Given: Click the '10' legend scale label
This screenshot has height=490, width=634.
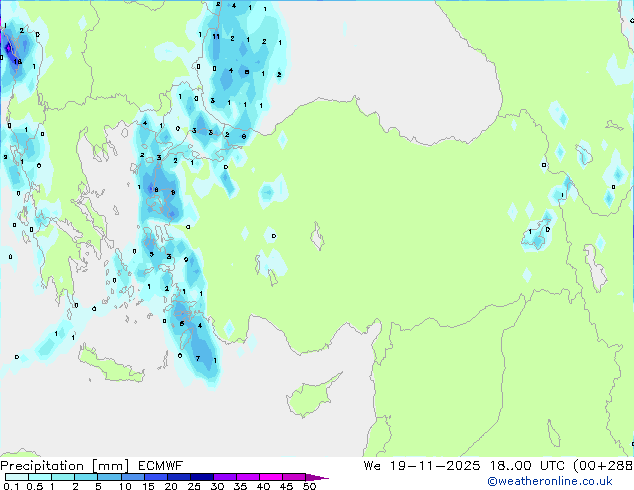Looking at the screenshot, I should (x=125, y=486).
